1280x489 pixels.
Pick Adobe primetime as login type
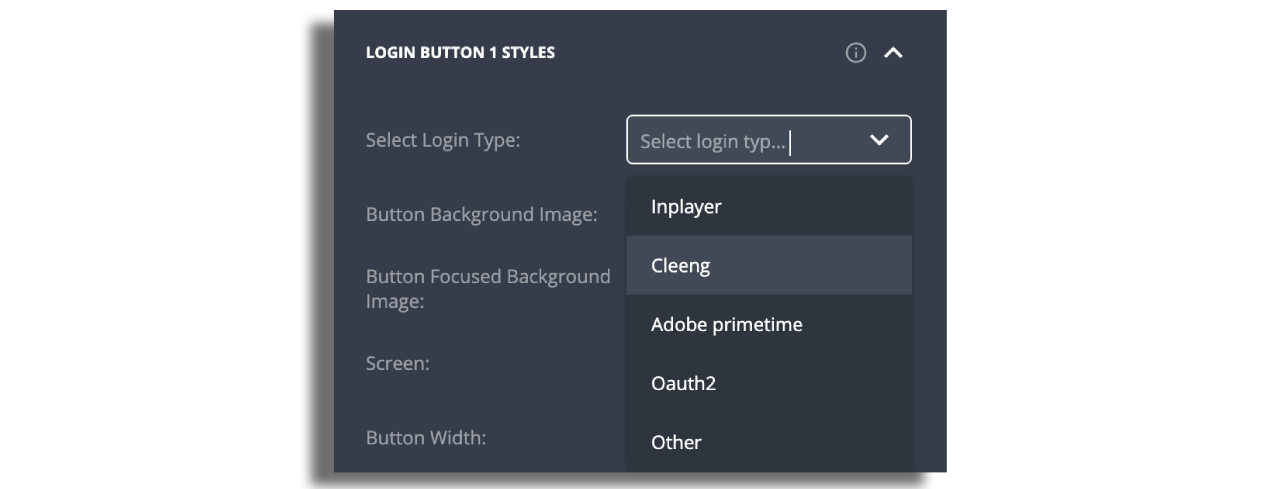(726, 325)
